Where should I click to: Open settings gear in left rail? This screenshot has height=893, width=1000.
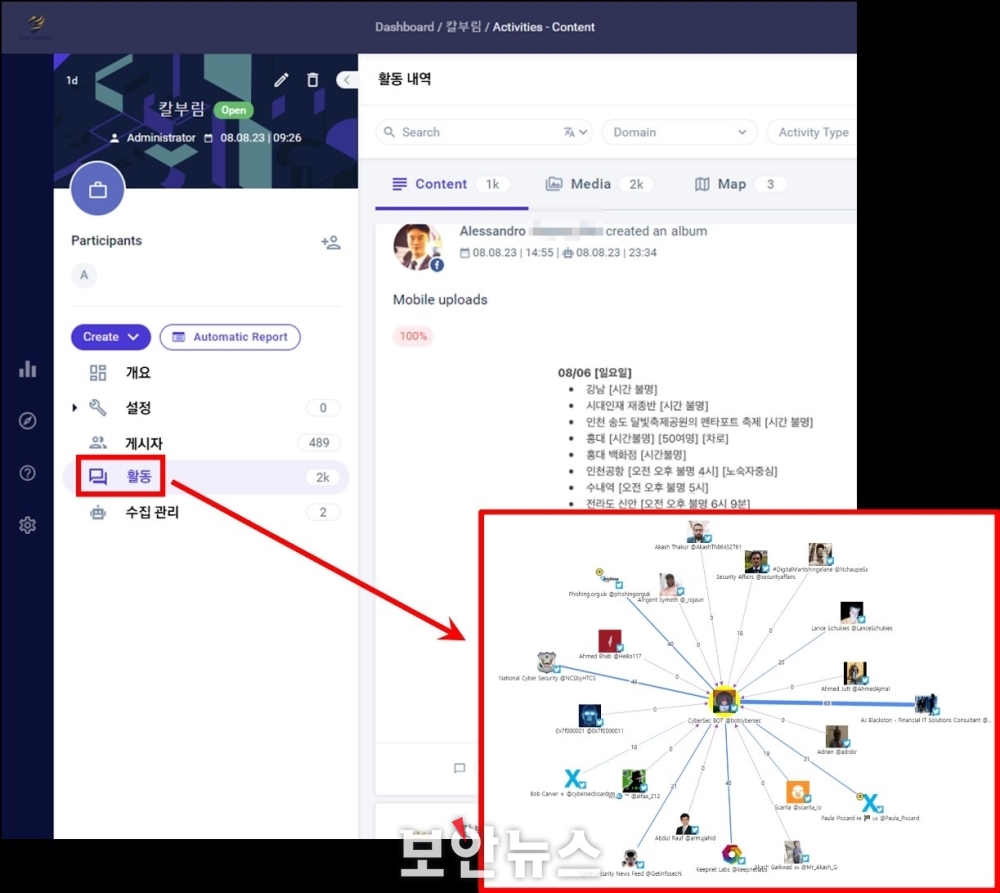[x=27, y=526]
